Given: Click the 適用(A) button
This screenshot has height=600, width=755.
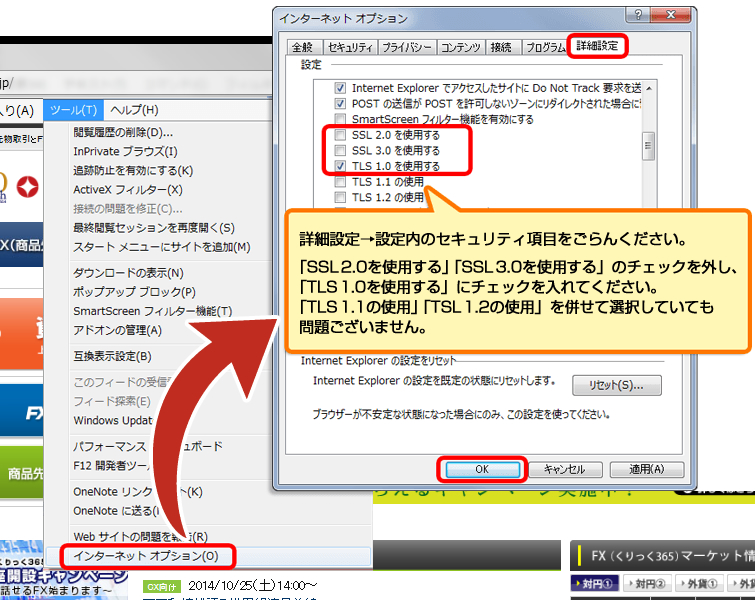Looking at the screenshot, I should tap(647, 470).
